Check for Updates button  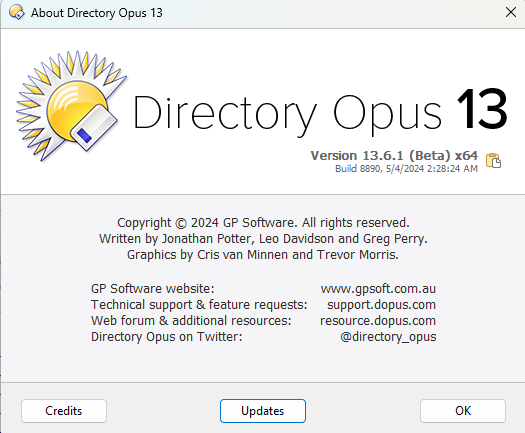pos(263,411)
